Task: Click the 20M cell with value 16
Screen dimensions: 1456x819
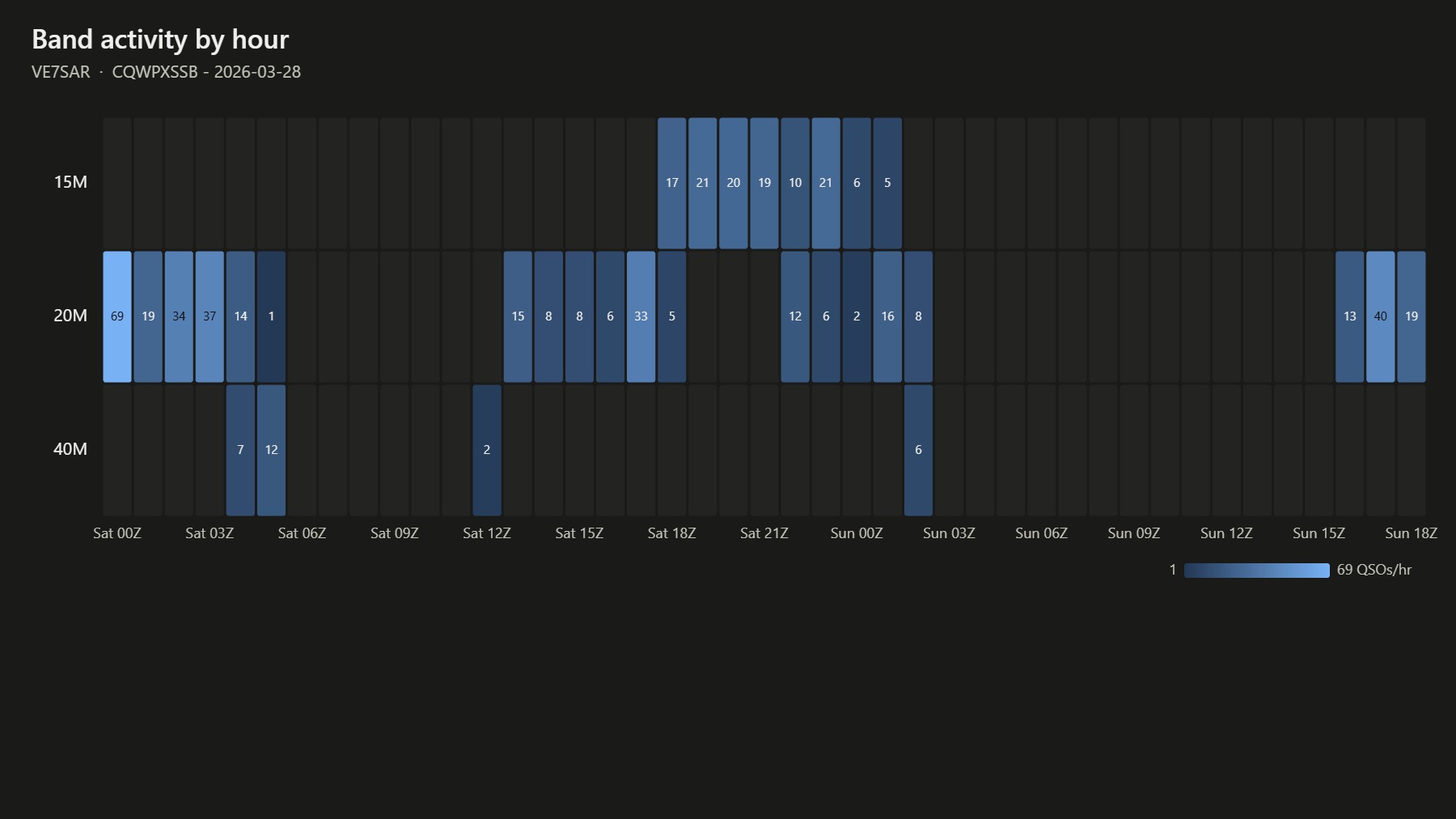Action: (x=887, y=316)
